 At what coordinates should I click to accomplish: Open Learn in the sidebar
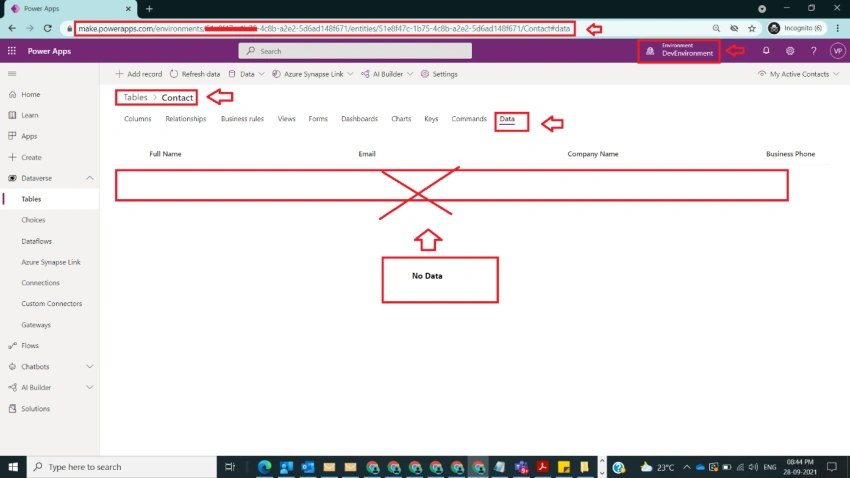[30, 115]
